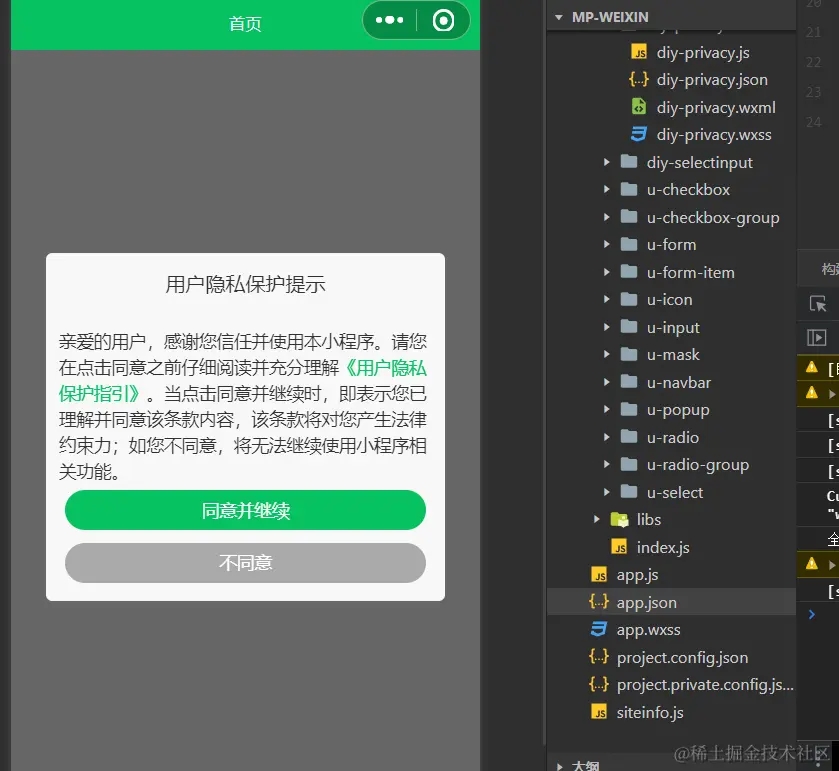This screenshot has height=771, width=839.
Task: Click the JS icon of index.js
Action: [619, 547]
